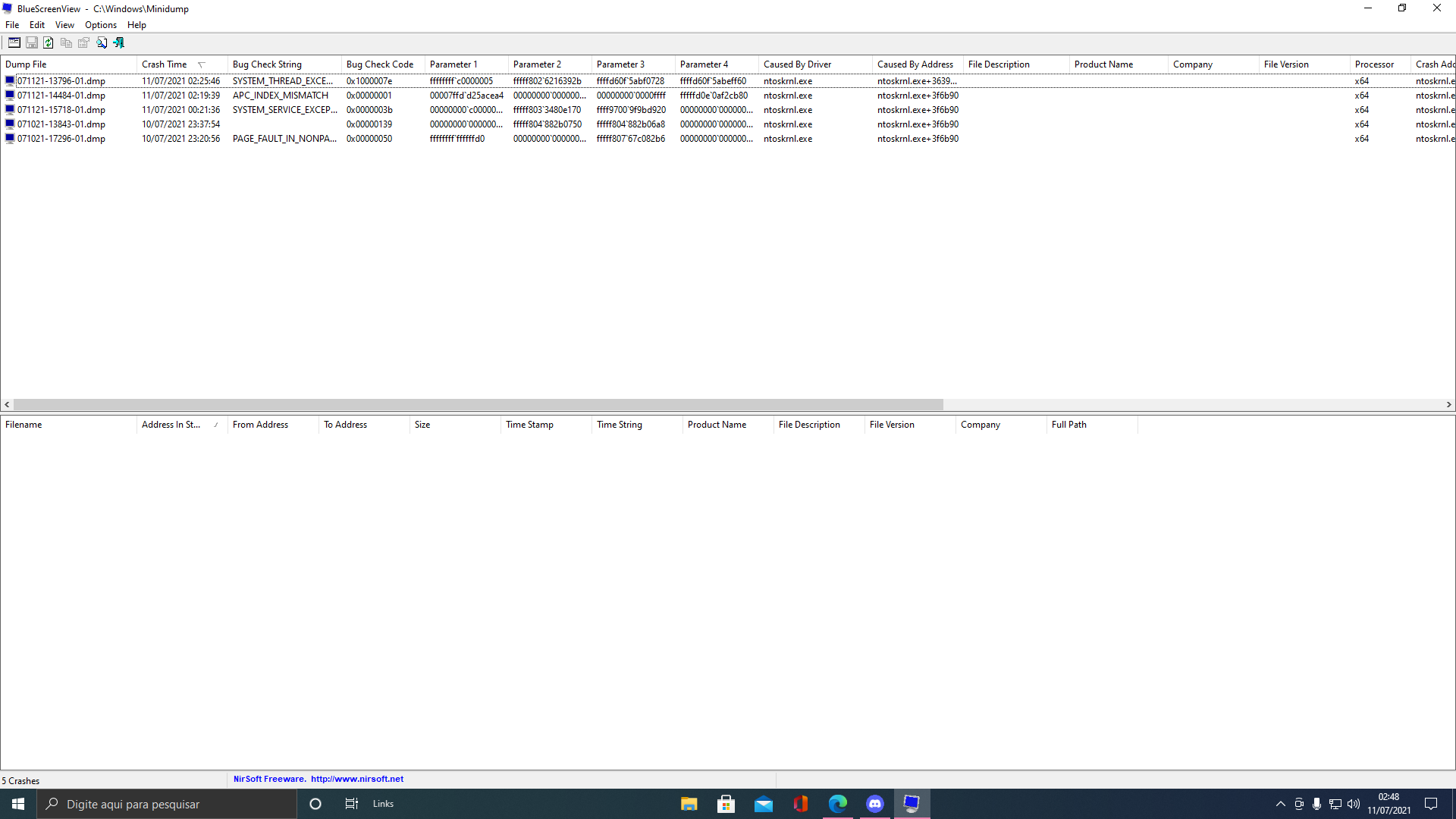Image resolution: width=1456 pixels, height=819 pixels.
Task: Select dump file 071121-14484-01.dmp
Action: pos(61,96)
